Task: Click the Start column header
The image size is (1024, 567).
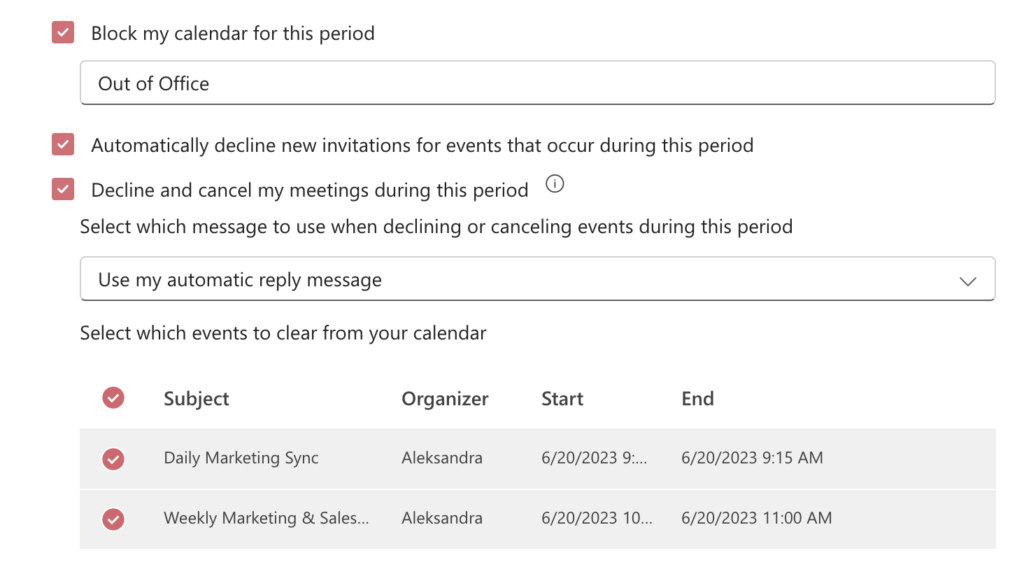Action: [562, 399]
